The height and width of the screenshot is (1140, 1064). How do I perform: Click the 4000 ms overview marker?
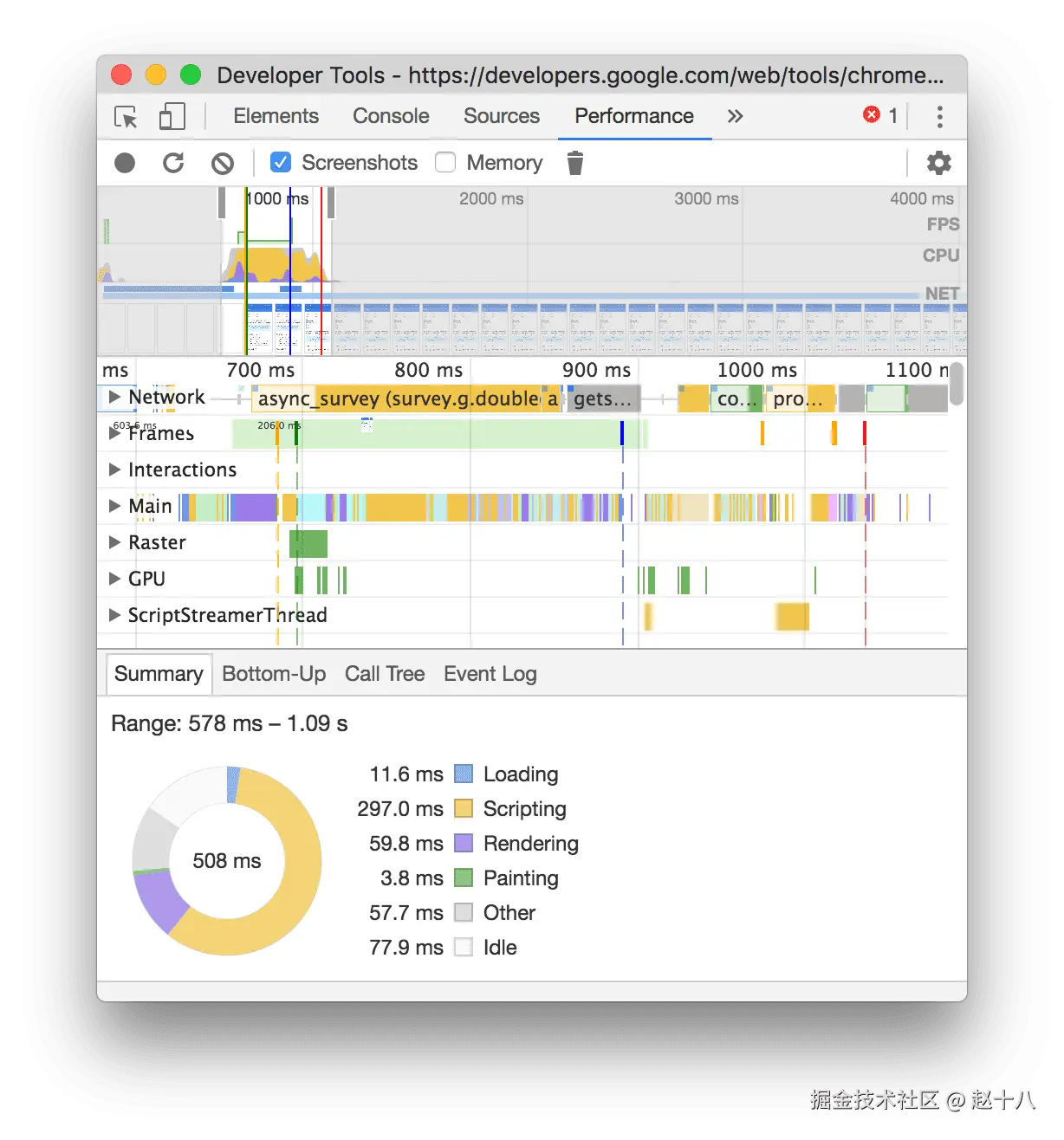pos(922,198)
